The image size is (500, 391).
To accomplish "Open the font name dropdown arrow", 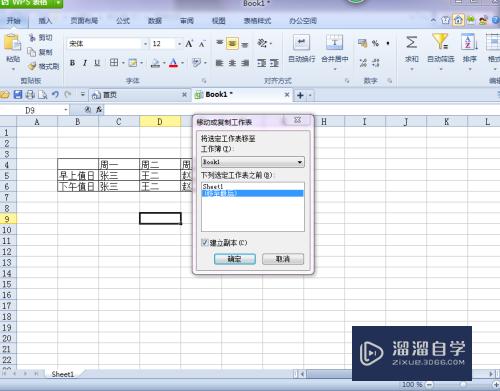I will click(x=145, y=44).
